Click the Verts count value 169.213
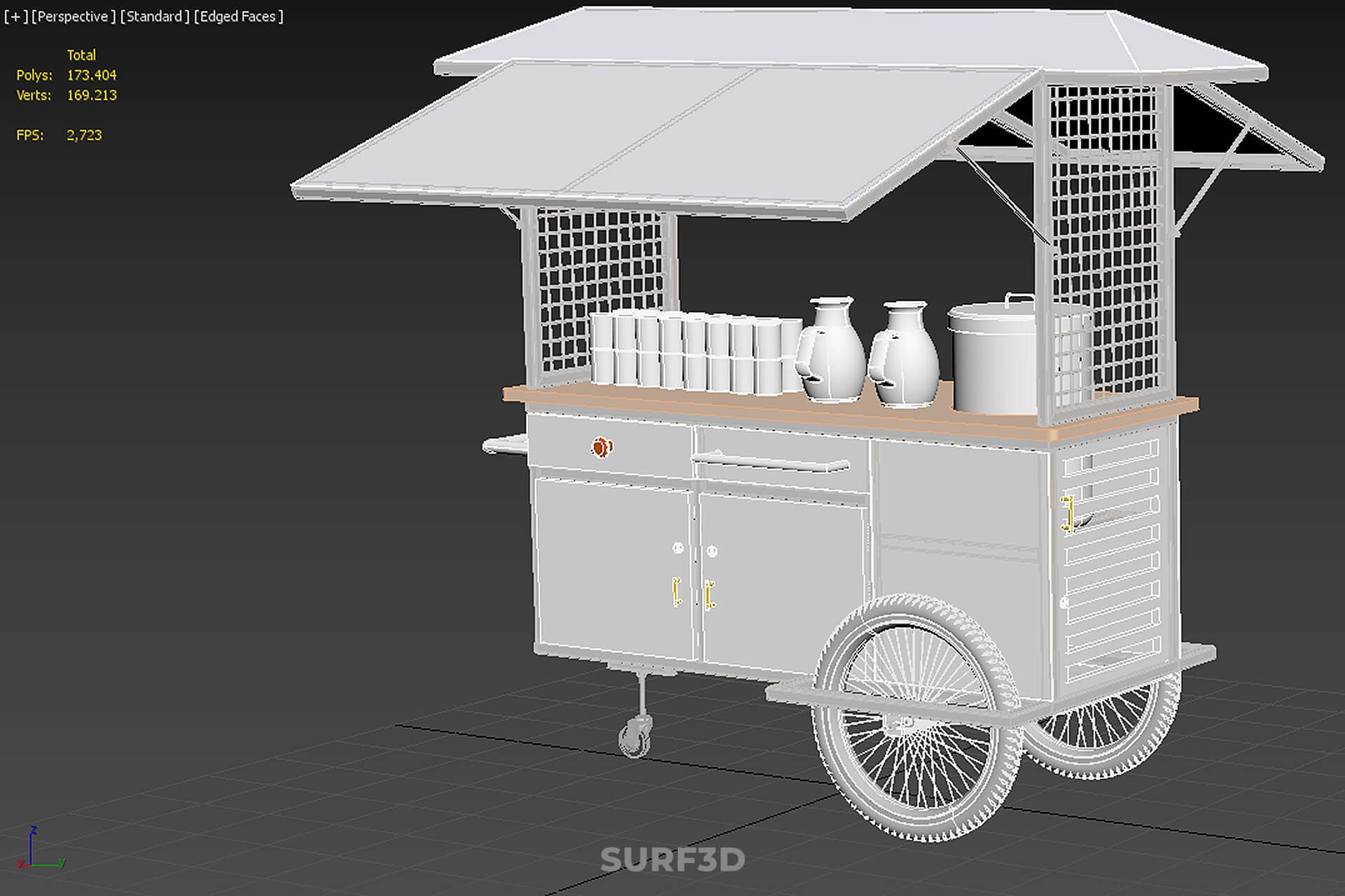 (92, 95)
